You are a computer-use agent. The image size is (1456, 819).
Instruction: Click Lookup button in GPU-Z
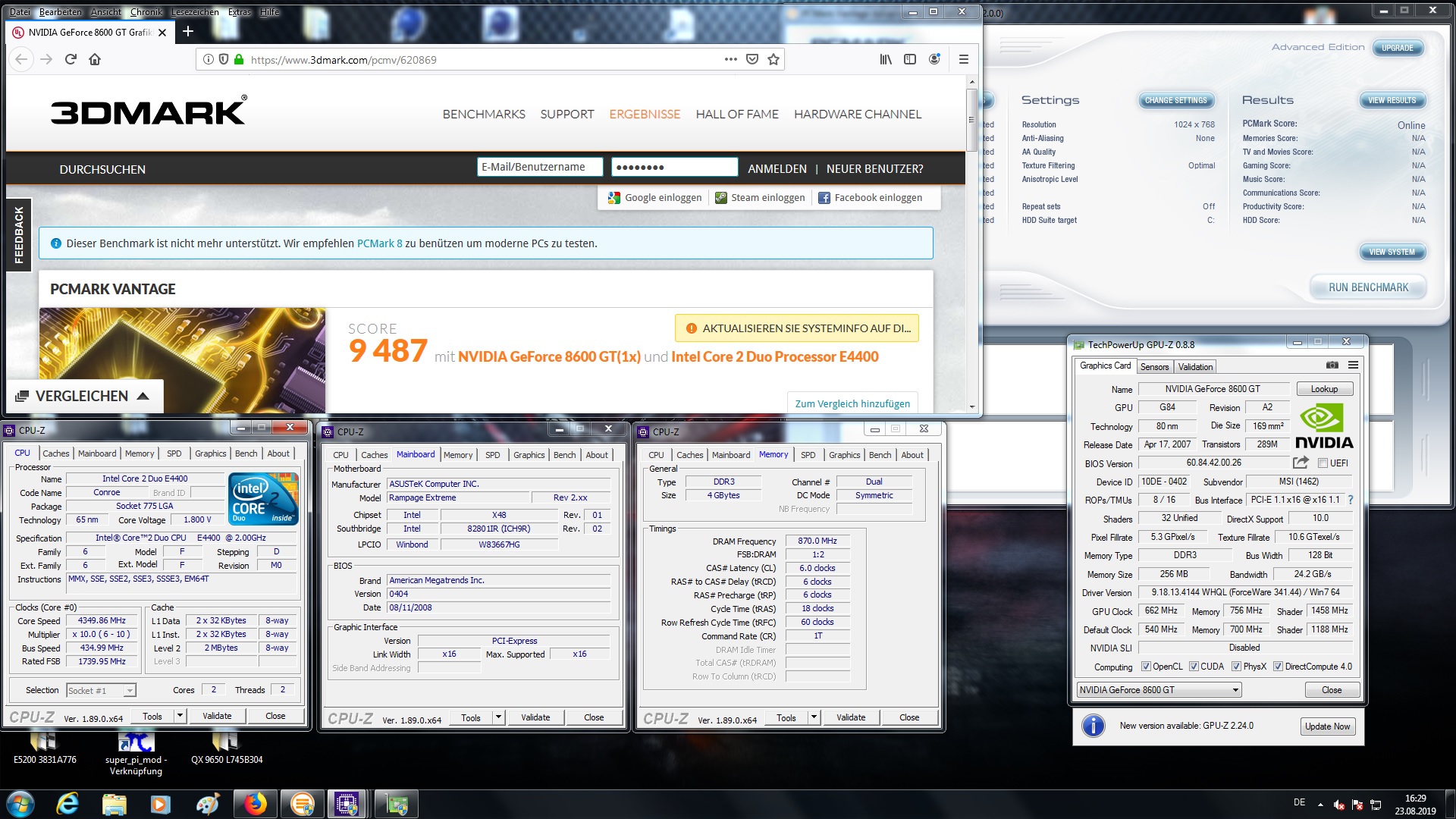[1324, 389]
